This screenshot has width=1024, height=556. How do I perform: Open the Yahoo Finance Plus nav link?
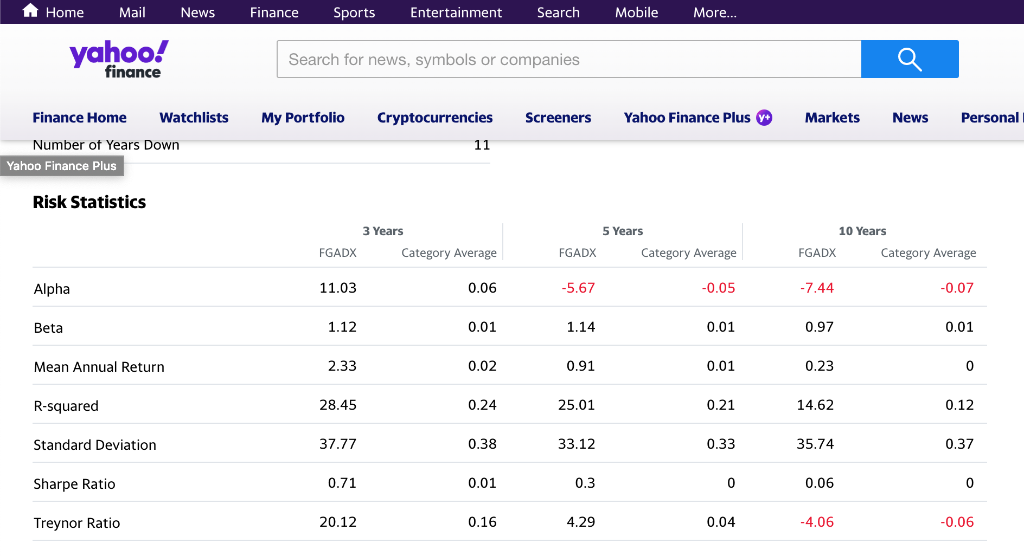[687, 118]
